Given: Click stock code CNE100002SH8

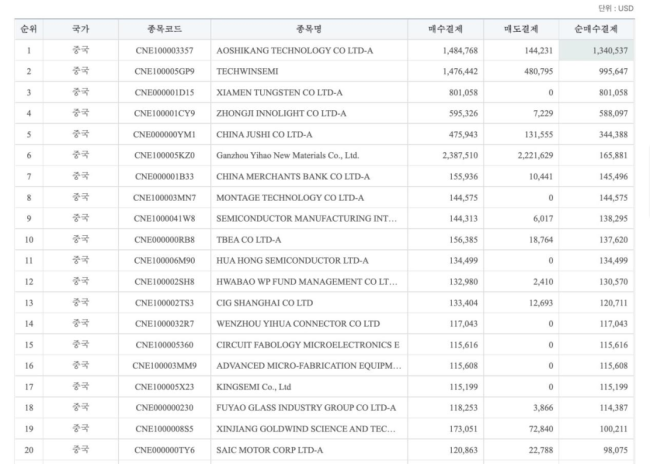Looking at the screenshot, I should tap(164, 282).
